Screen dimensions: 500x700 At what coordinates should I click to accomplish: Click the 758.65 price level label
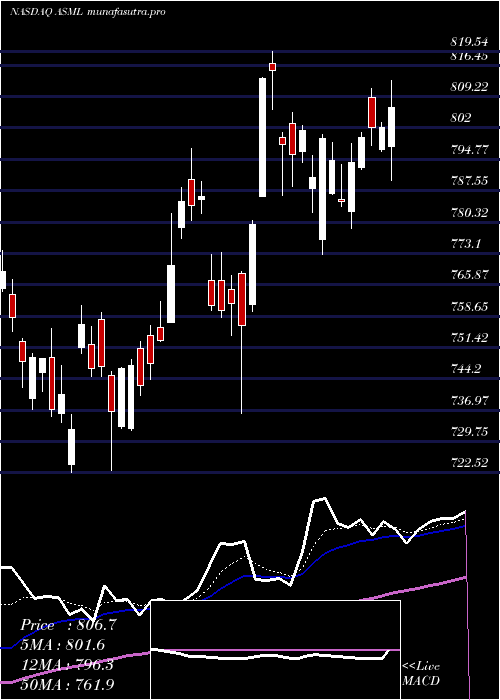click(469, 306)
